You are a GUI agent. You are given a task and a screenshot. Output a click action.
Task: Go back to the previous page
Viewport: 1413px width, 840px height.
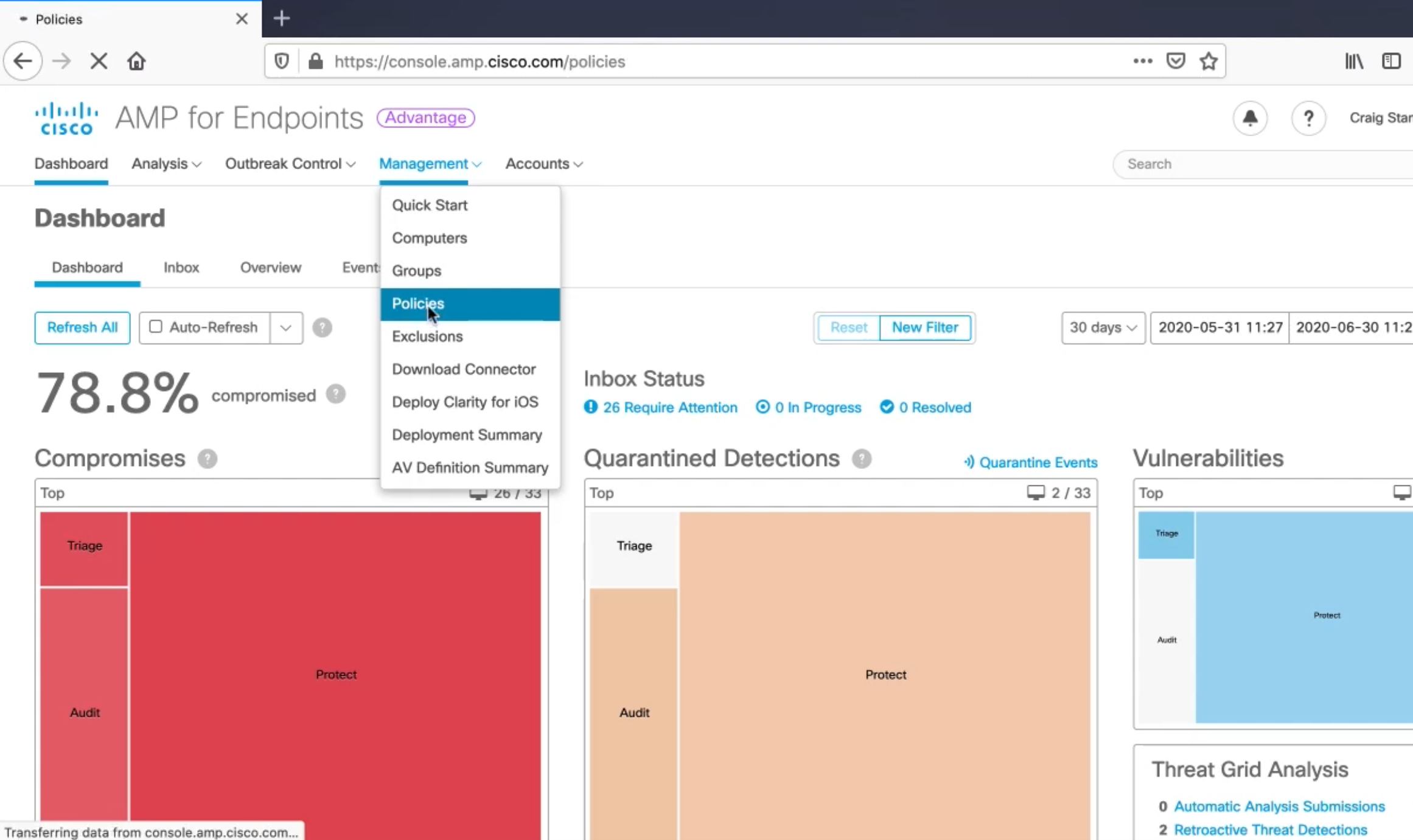point(23,61)
